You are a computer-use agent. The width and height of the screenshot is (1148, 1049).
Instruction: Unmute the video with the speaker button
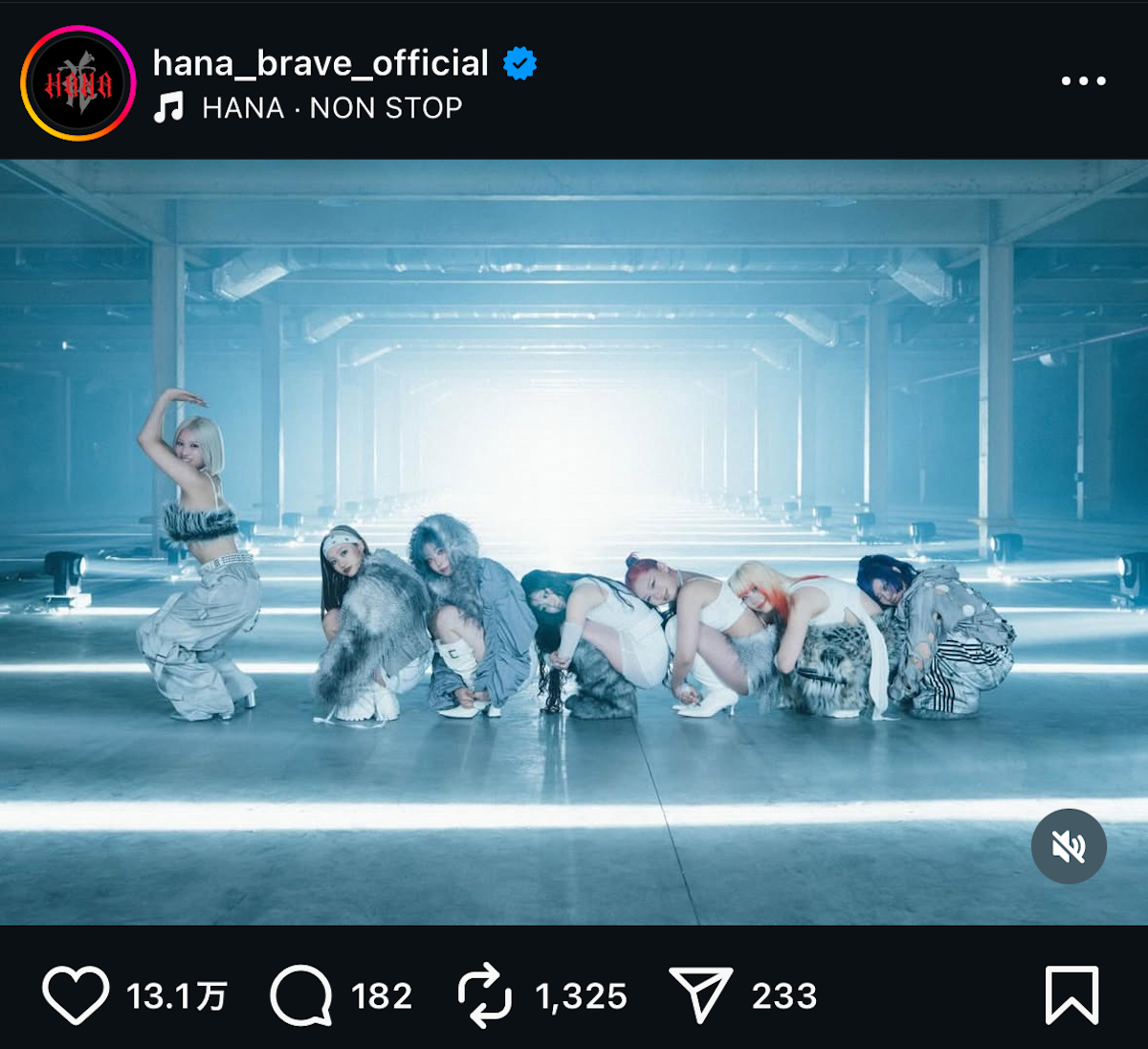(x=1069, y=846)
